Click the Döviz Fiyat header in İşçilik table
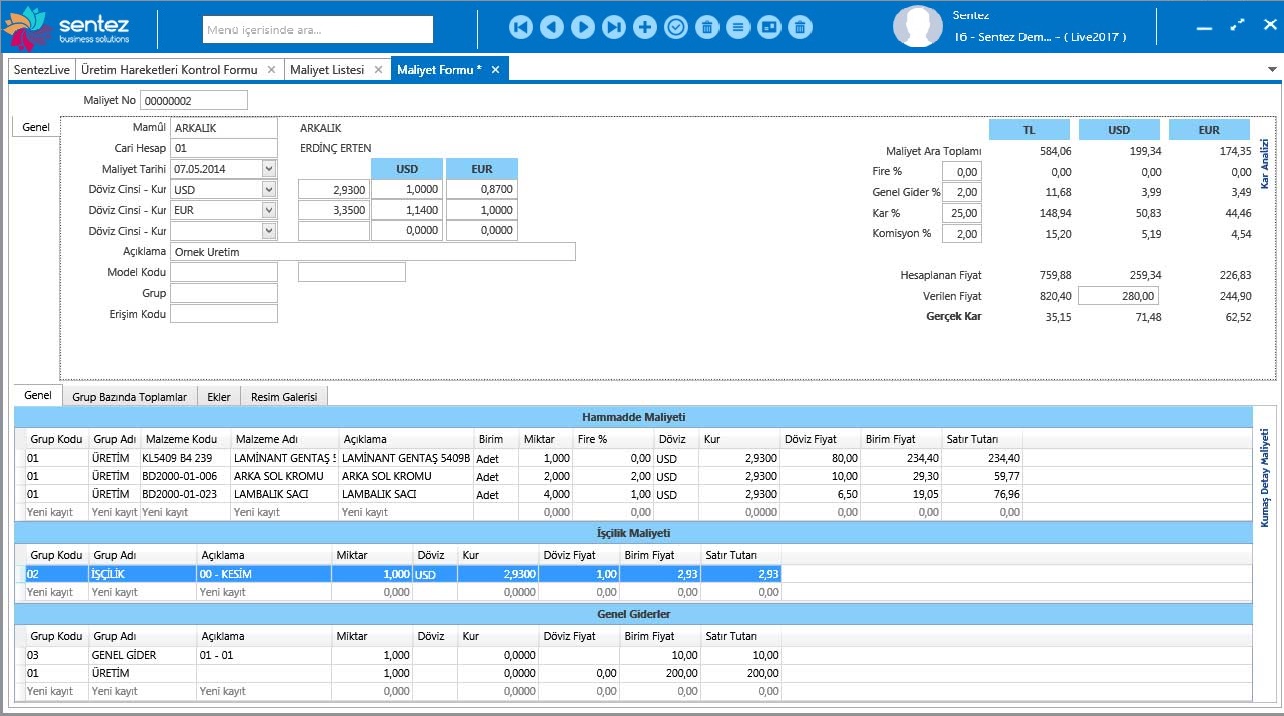 point(578,555)
